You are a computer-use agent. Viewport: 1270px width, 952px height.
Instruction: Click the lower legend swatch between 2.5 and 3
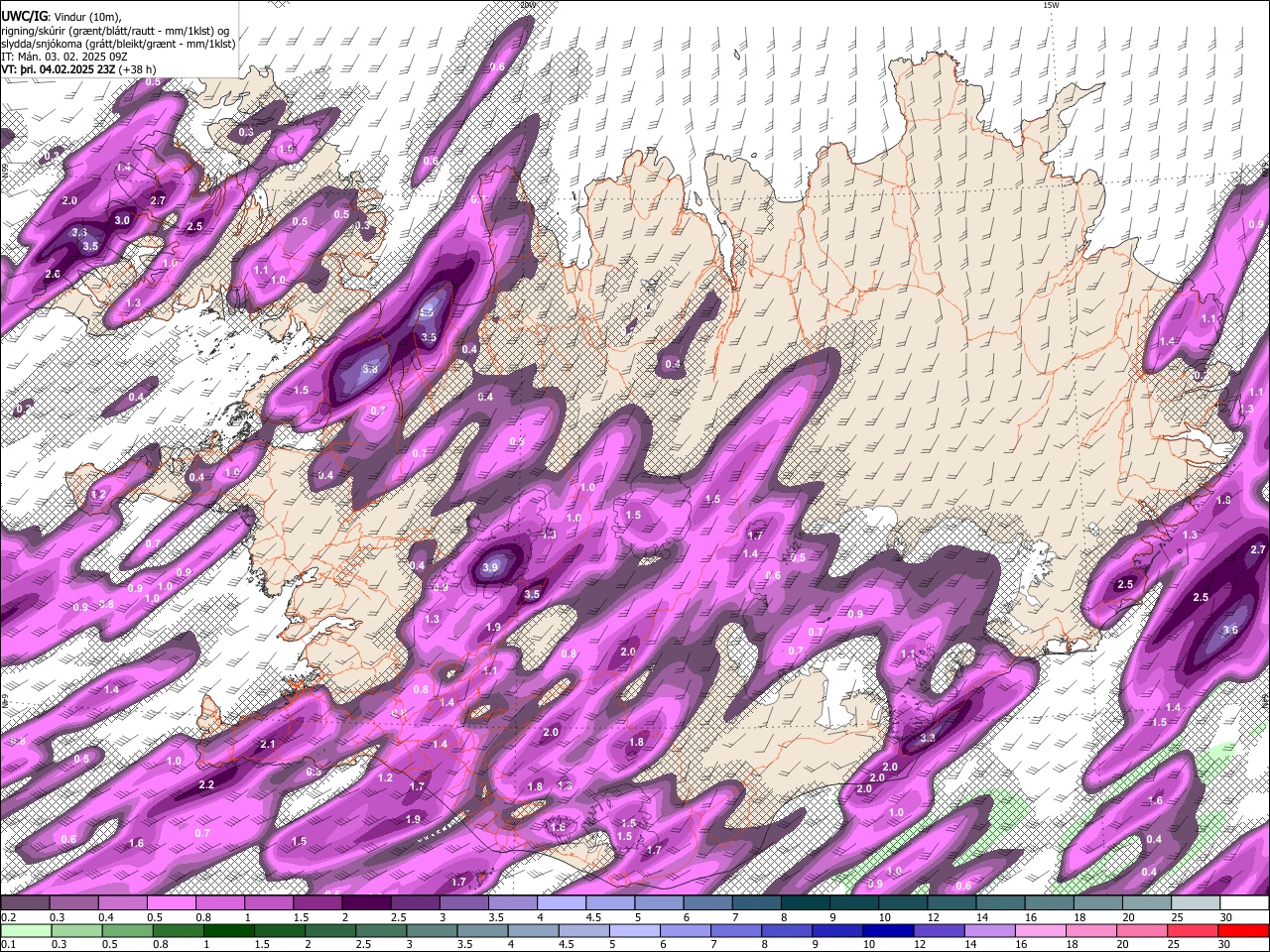pyautogui.click(x=379, y=931)
